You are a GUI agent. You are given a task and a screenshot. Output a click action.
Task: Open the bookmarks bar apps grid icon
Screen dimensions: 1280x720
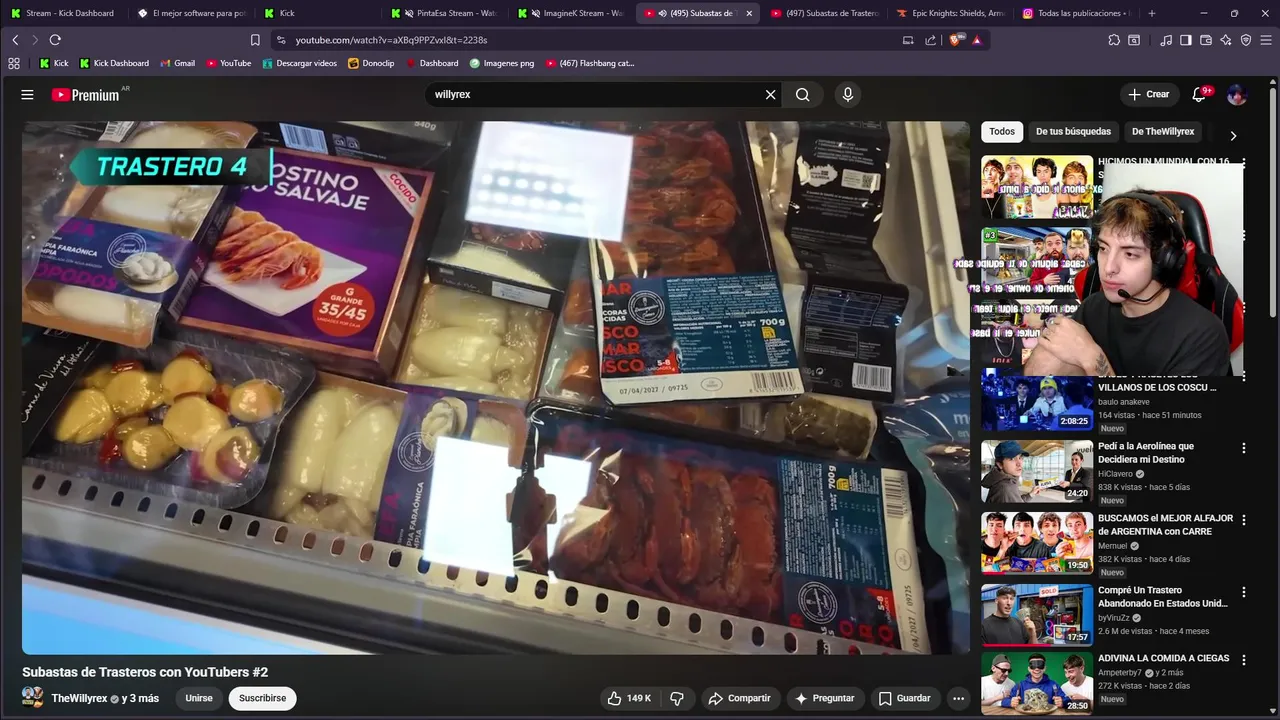14,63
